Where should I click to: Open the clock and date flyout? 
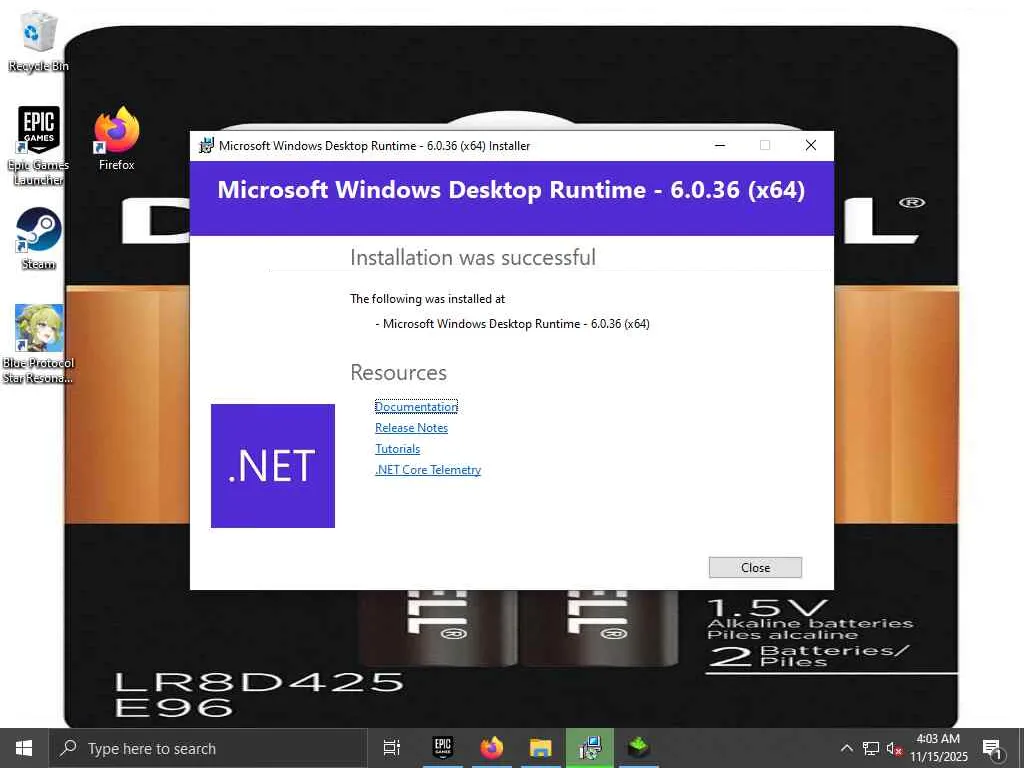[x=938, y=748]
